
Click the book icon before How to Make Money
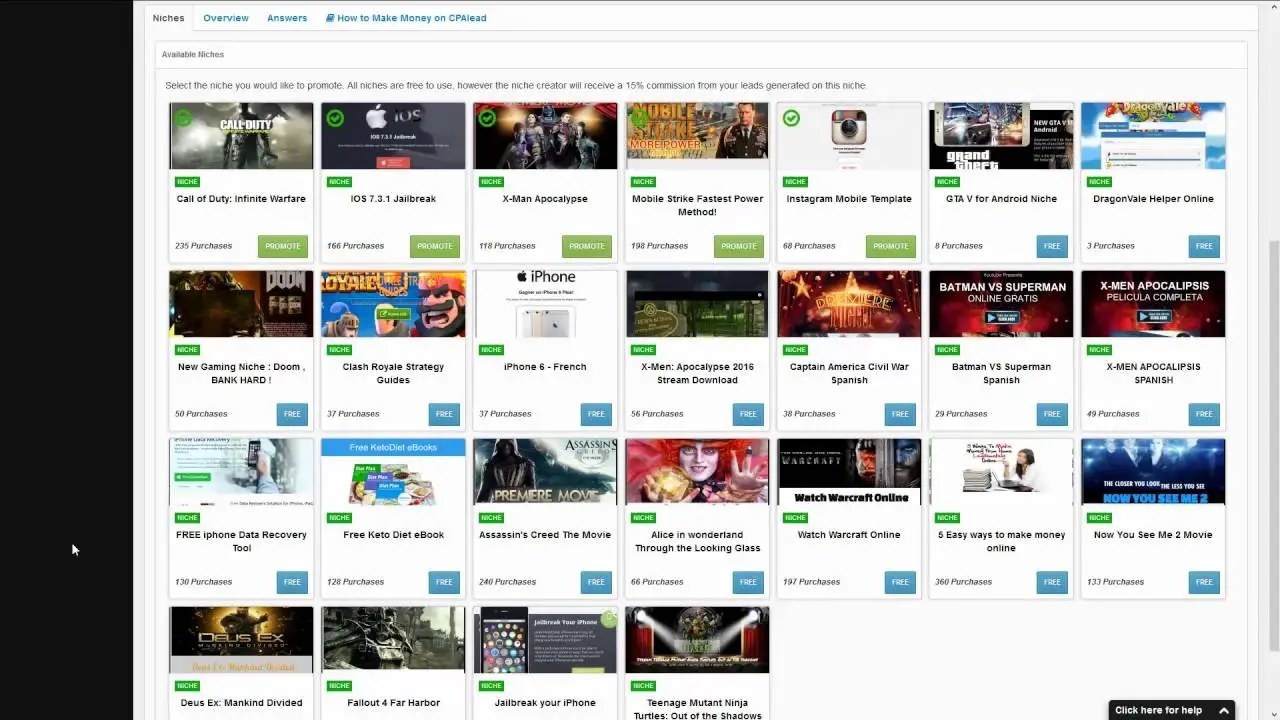[330, 18]
